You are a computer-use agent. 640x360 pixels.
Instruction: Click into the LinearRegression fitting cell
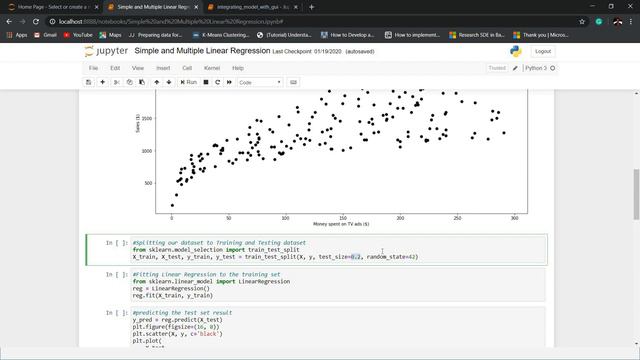338,285
